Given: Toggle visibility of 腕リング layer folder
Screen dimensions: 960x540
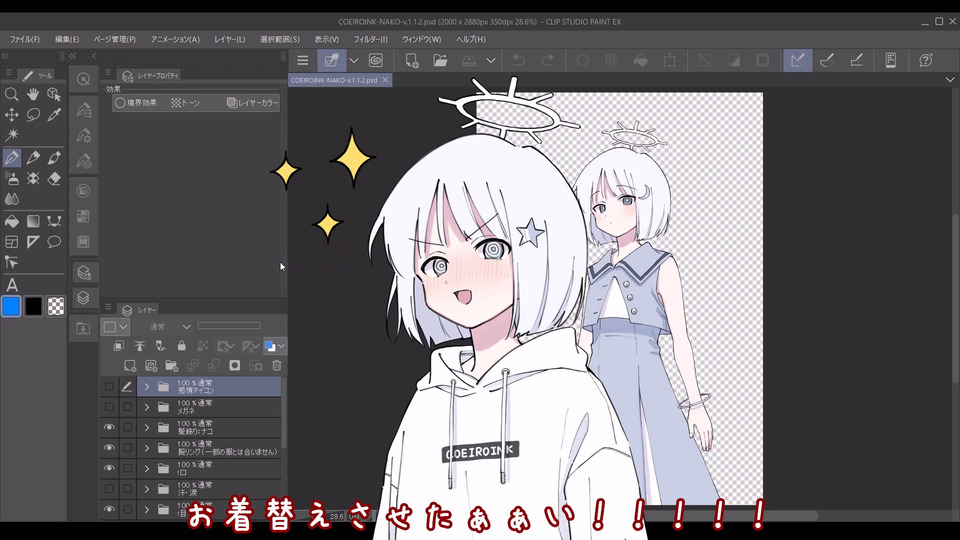Looking at the screenshot, I should click(x=109, y=448).
